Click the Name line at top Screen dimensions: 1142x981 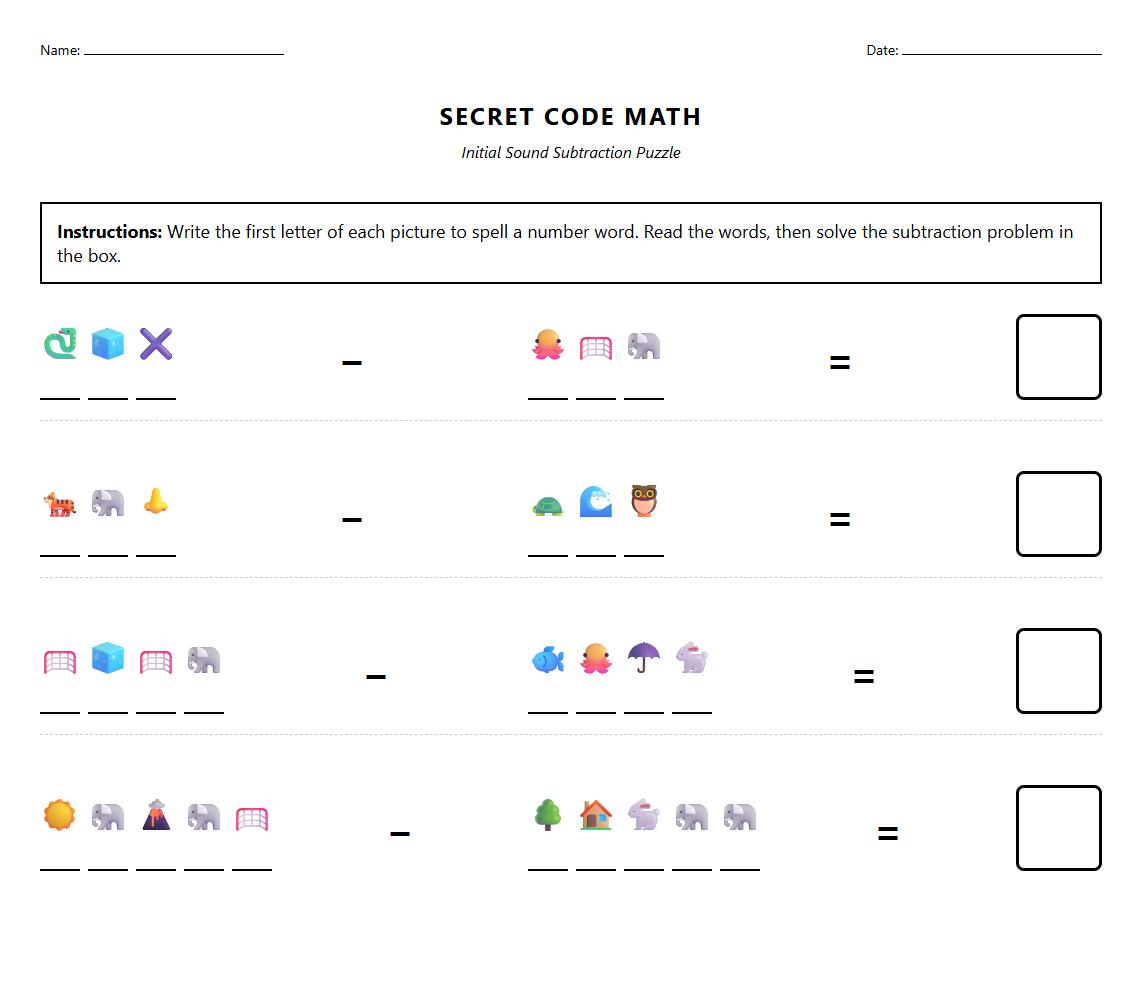184,50
